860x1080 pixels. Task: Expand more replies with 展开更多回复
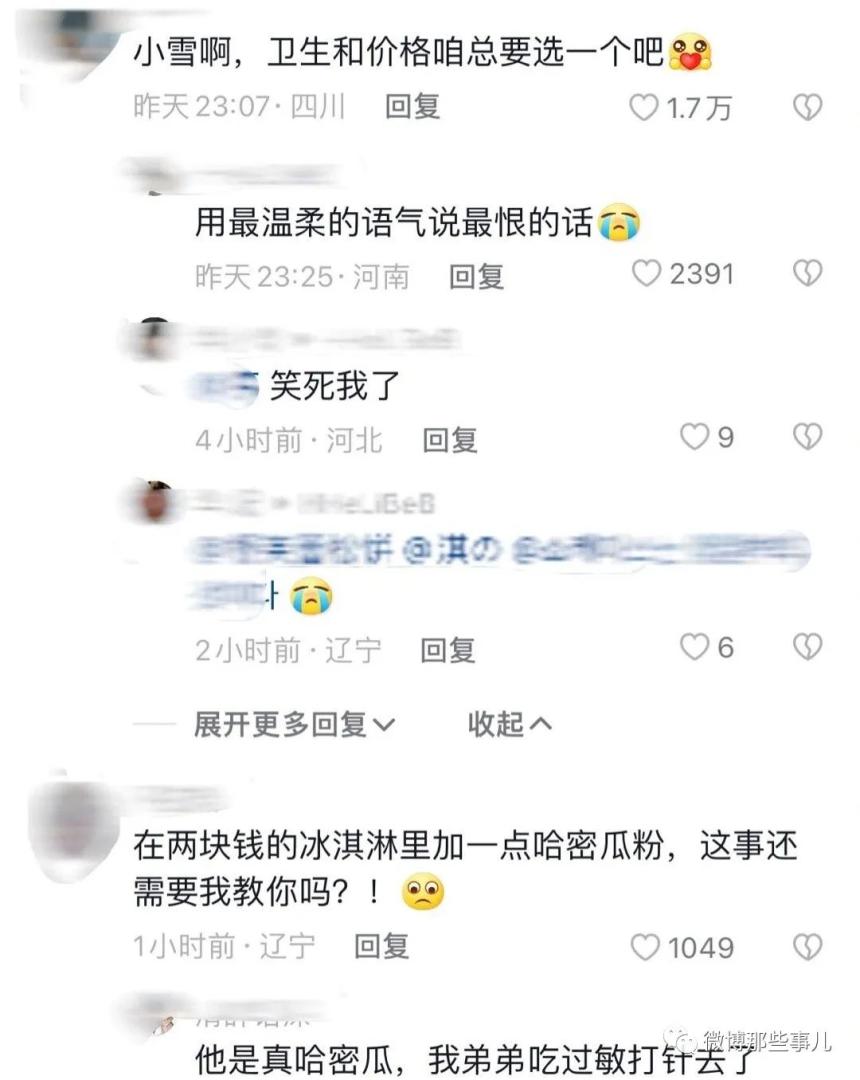pos(294,725)
